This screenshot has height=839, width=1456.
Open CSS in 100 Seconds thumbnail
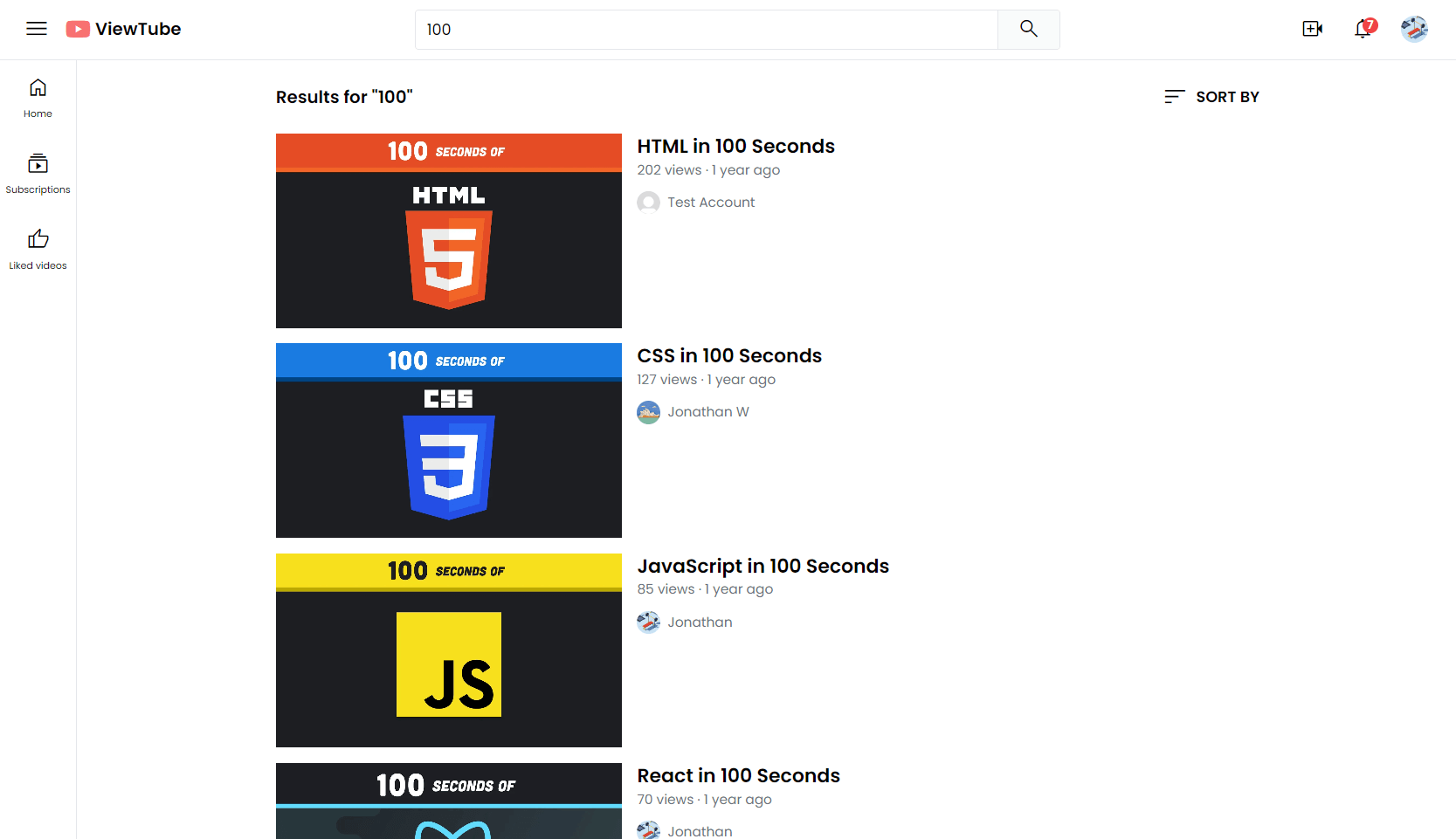[x=449, y=440]
